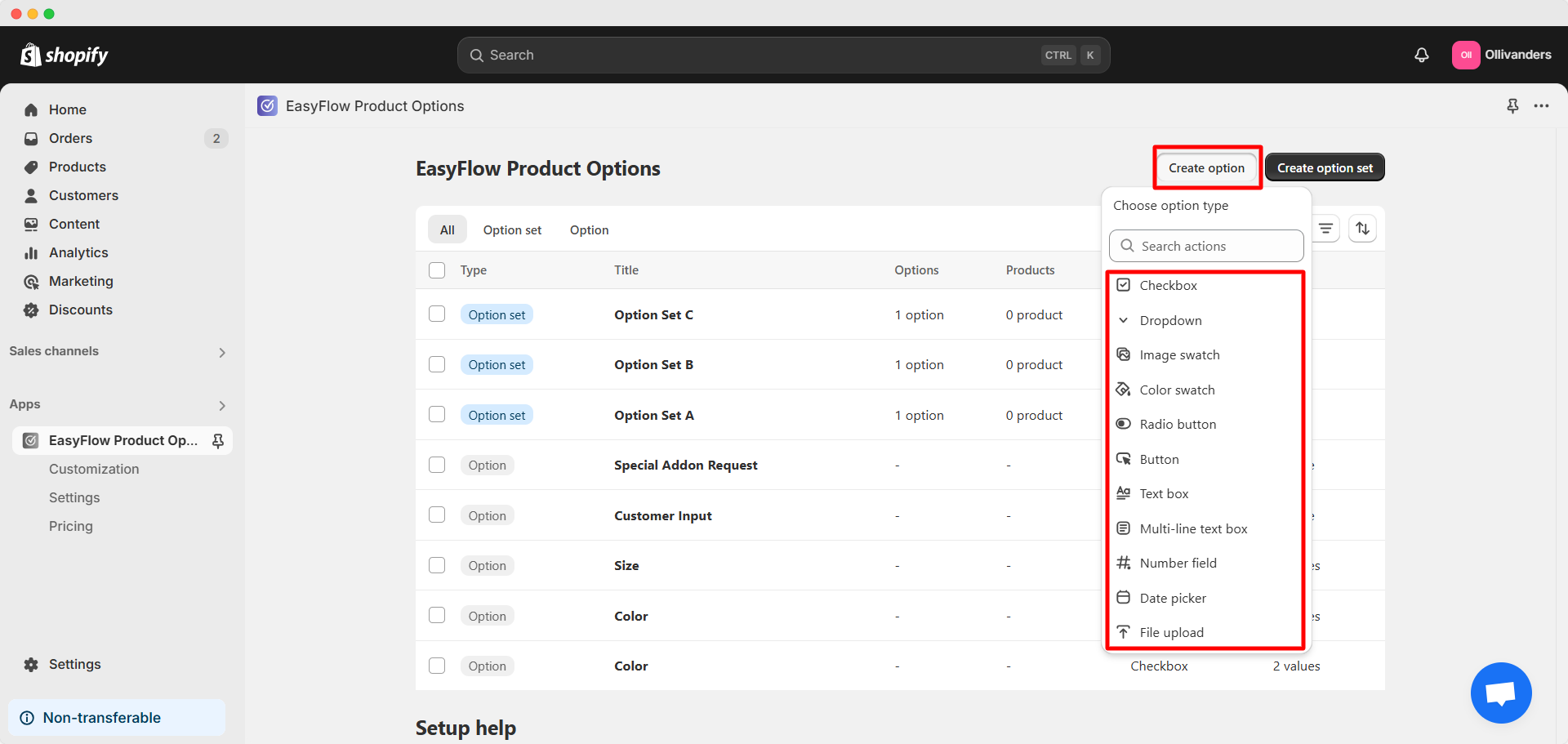1568x744 pixels.
Task: Click the Content icon in sidebar
Action: pyautogui.click(x=31, y=224)
